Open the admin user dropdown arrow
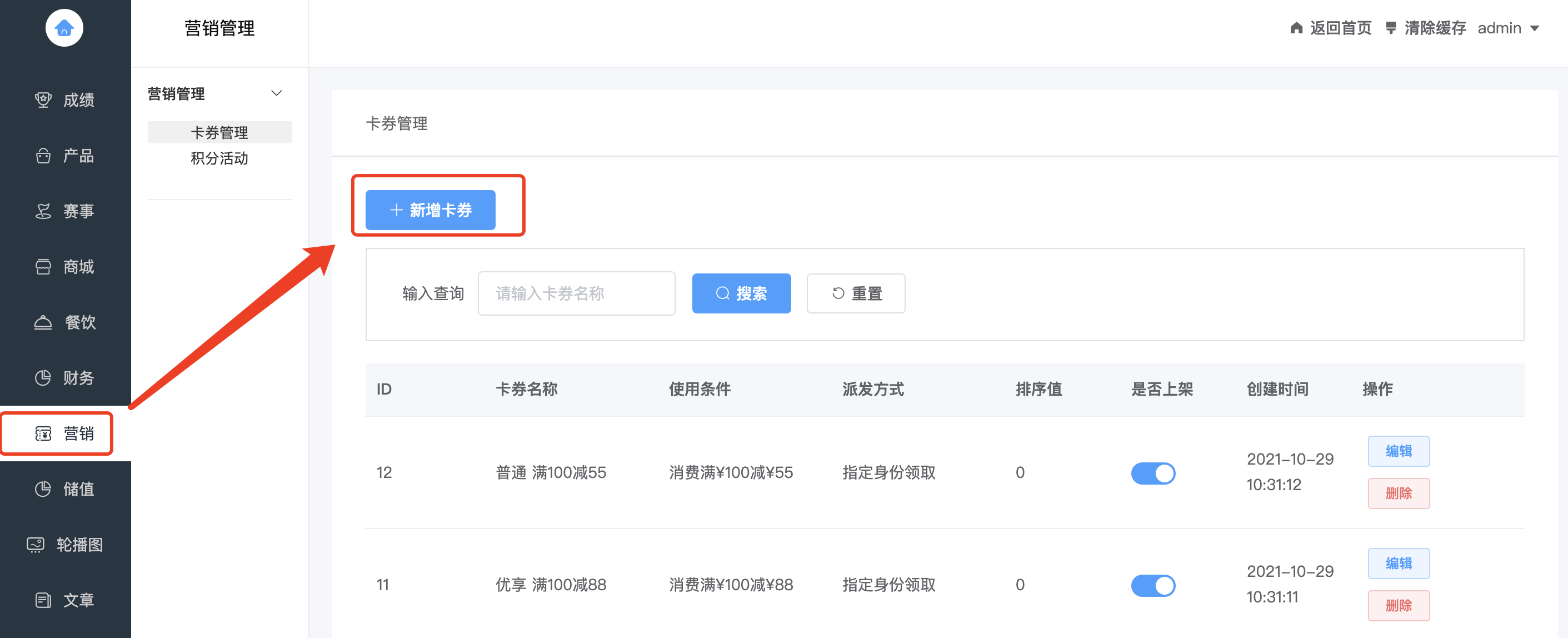 click(1535, 28)
